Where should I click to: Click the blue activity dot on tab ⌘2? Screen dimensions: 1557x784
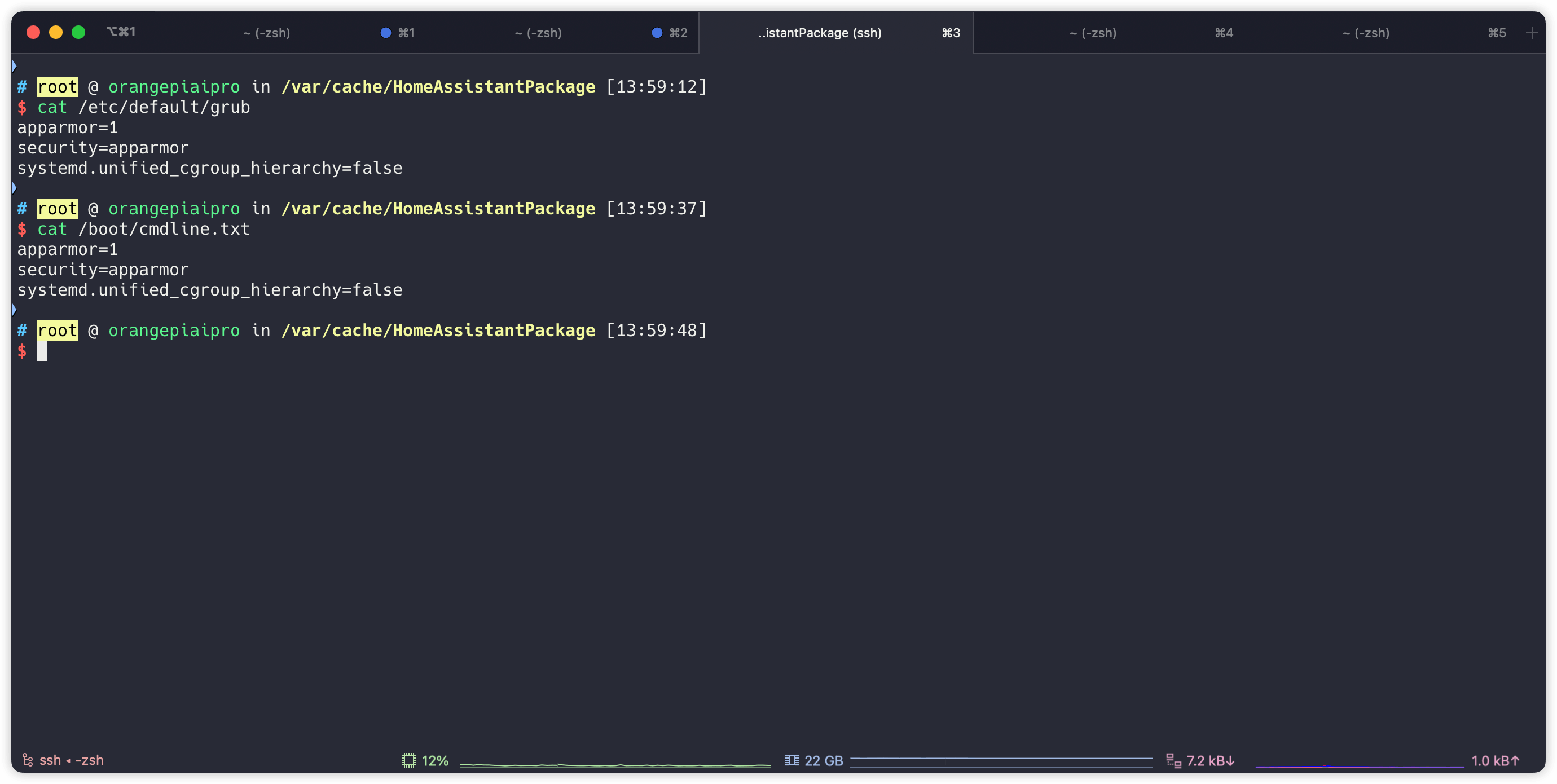(657, 33)
